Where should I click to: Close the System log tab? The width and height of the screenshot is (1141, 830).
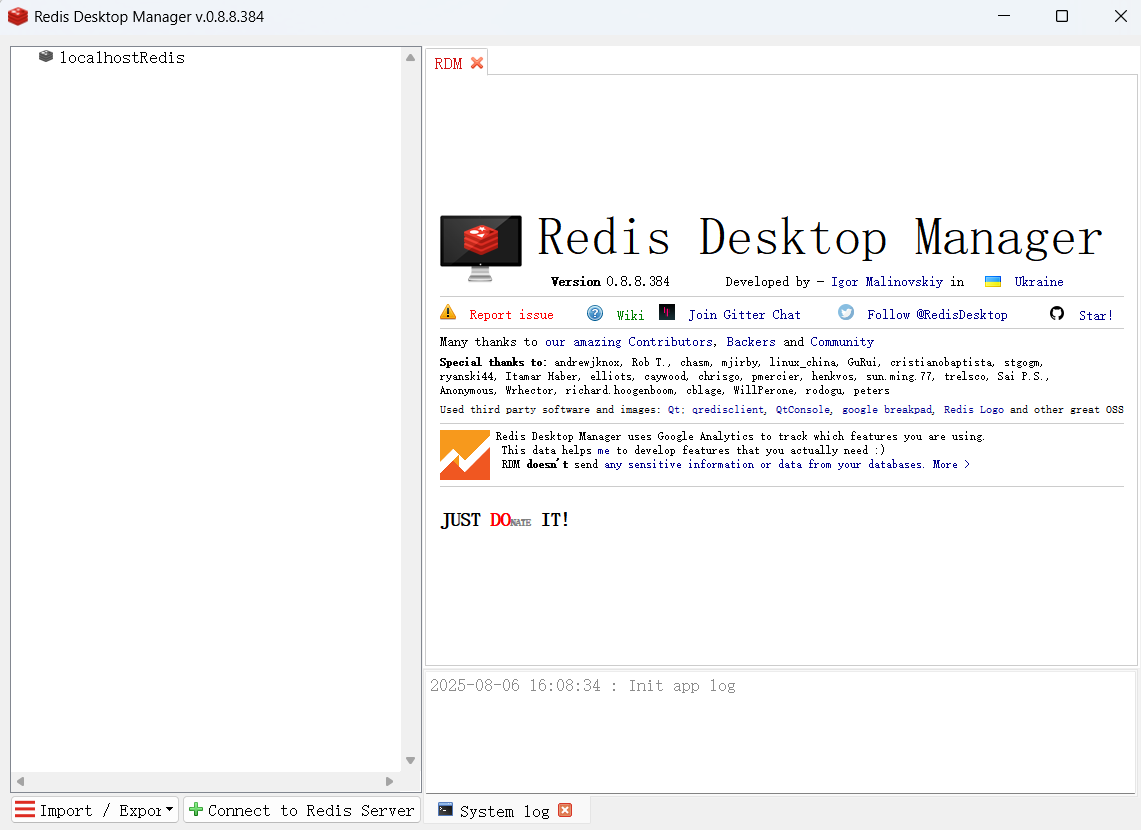[565, 810]
